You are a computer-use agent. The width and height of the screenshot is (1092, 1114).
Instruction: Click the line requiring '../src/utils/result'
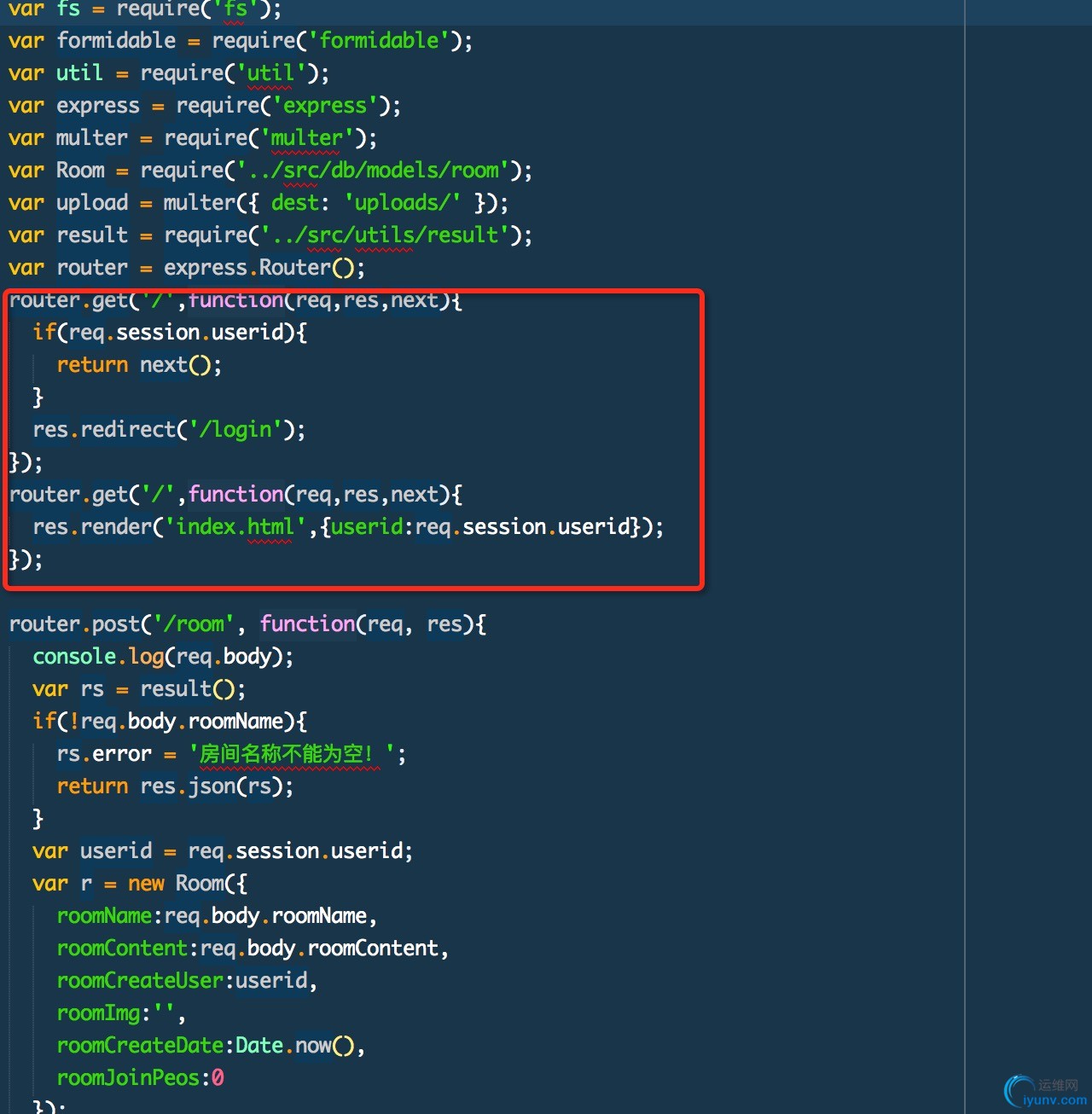pos(270,235)
